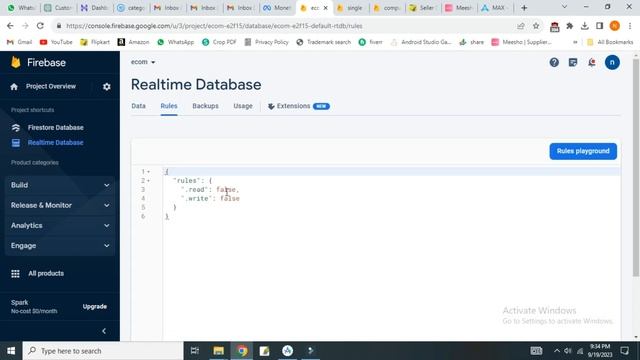The width and height of the screenshot is (640, 360).
Task: Open All products link
Action: 46,273
